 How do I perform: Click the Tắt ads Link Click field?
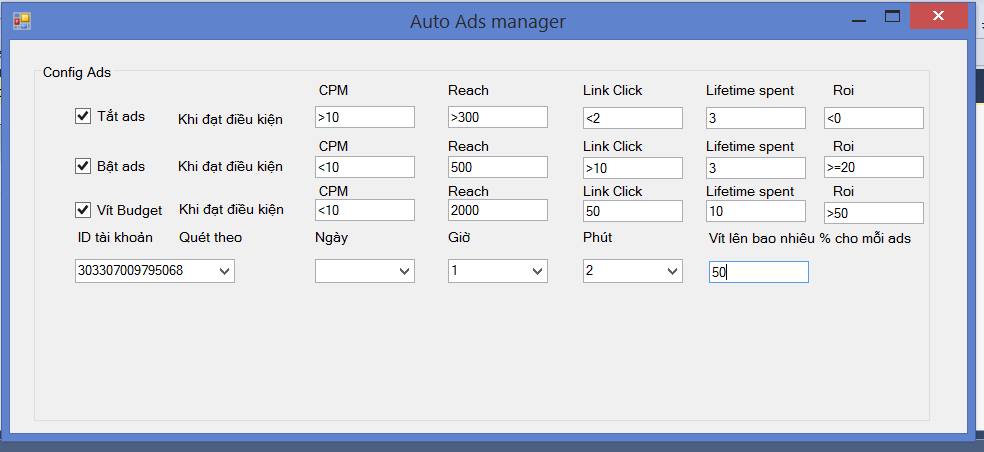click(632, 119)
